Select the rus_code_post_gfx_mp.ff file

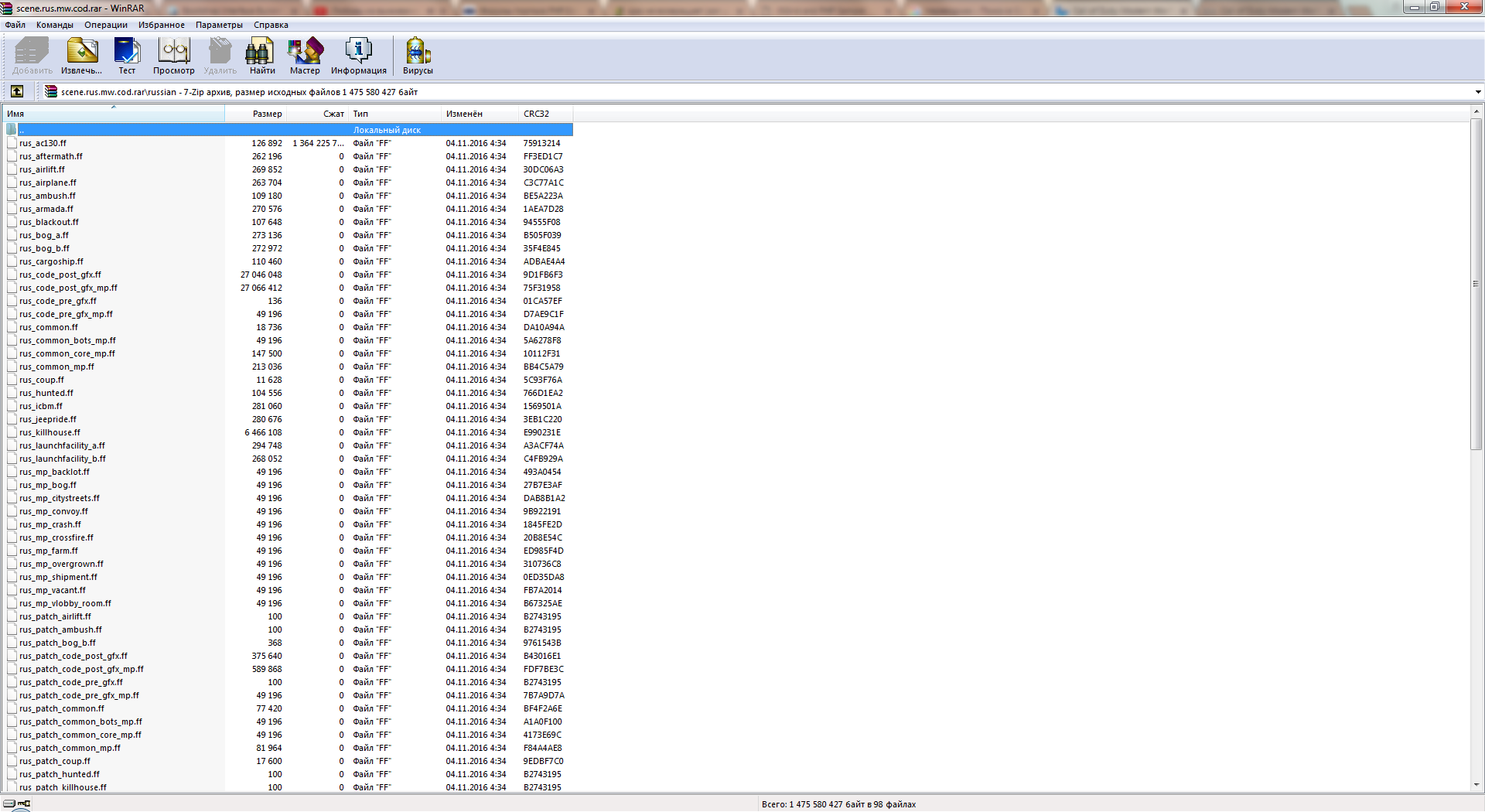pos(69,288)
